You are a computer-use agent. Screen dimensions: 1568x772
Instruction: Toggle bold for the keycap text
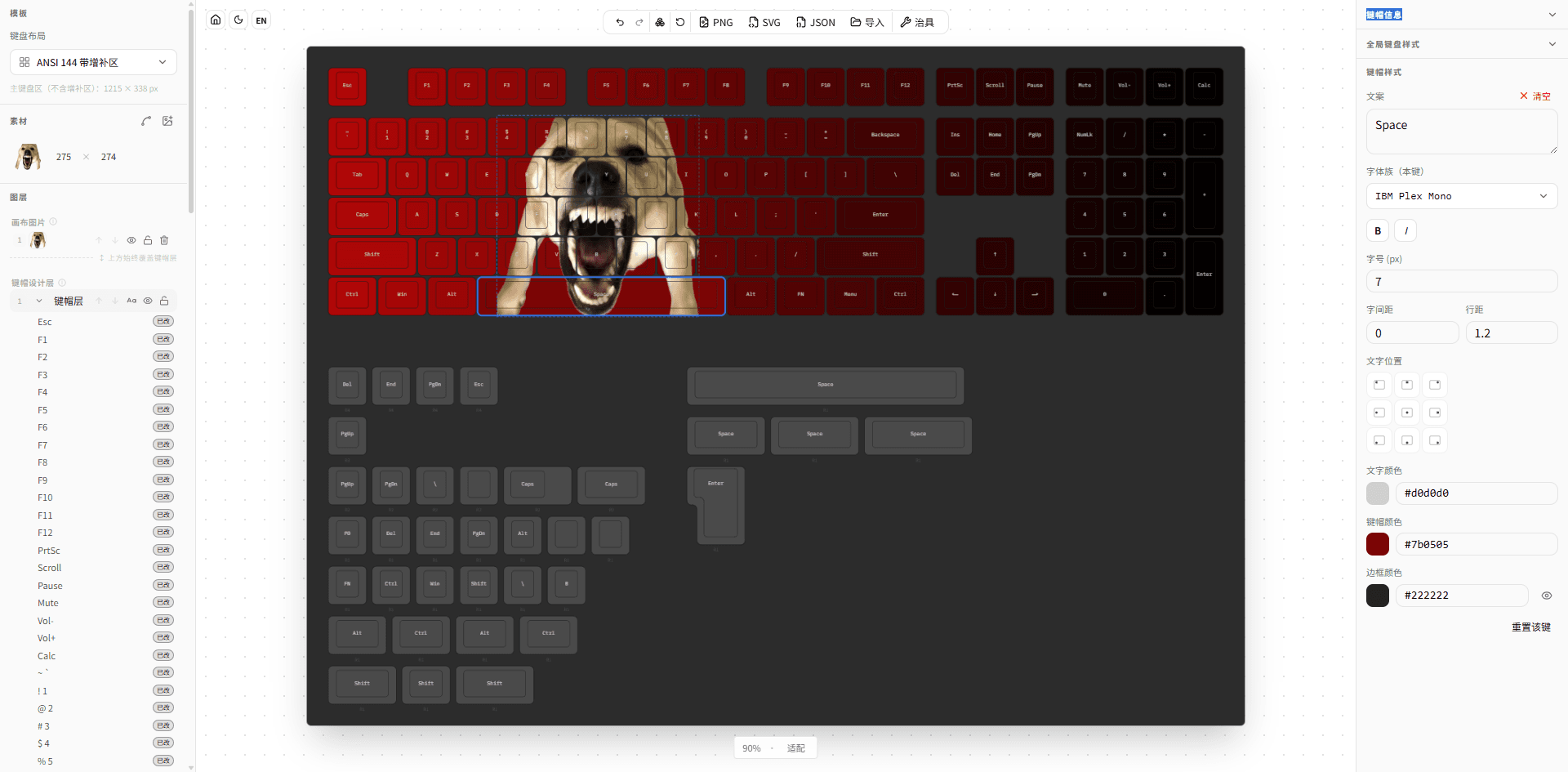(1378, 230)
